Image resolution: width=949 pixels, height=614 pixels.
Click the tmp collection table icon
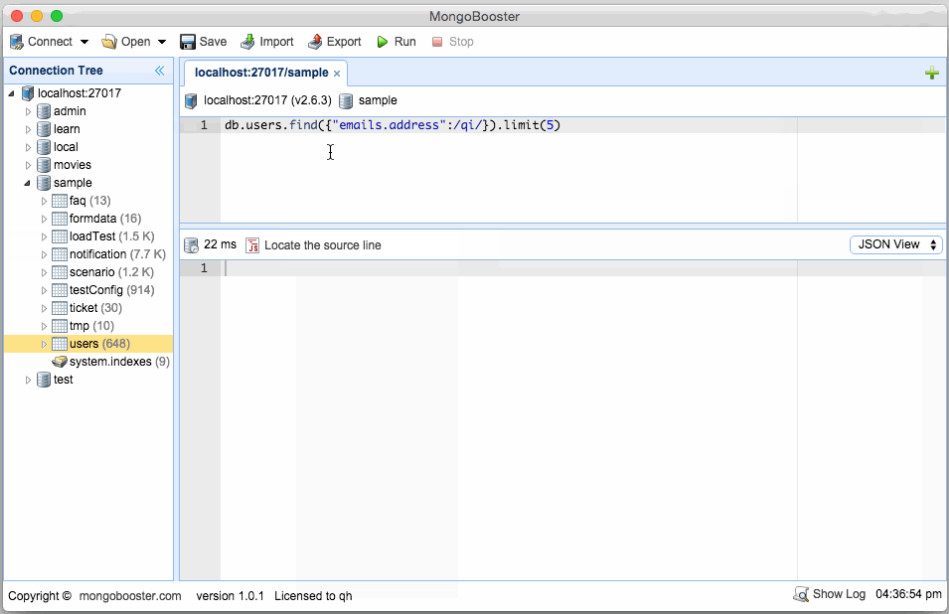[x=59, y=326]
